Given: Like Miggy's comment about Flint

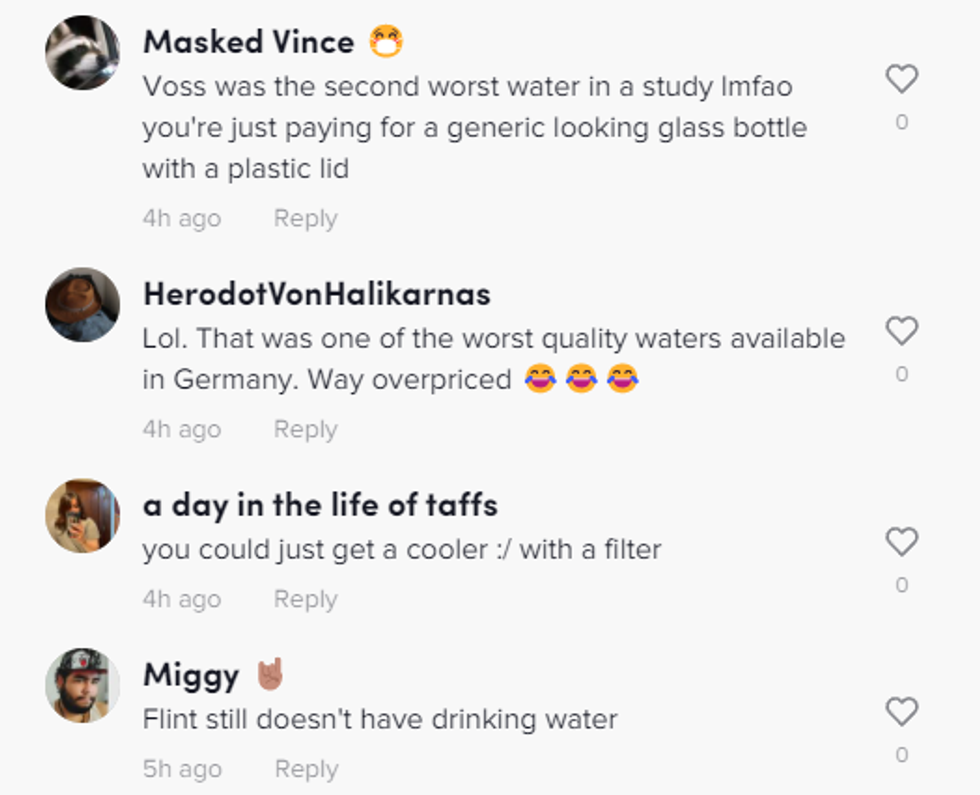Looking at the screenshot, I should coord(902,712).
